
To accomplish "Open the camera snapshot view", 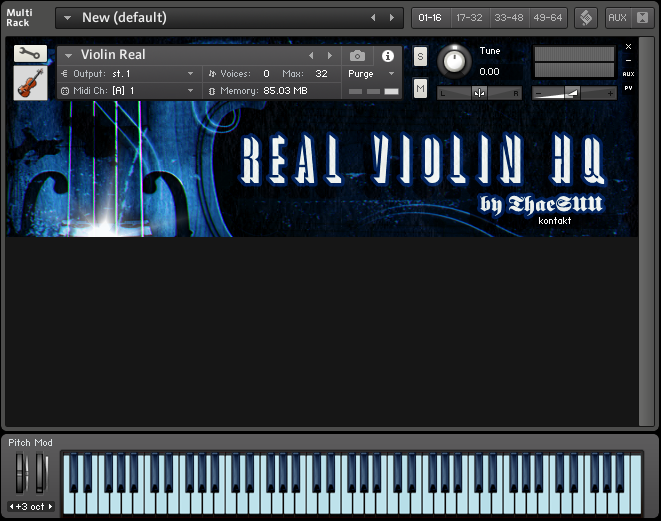I will (x=357, y=56).
